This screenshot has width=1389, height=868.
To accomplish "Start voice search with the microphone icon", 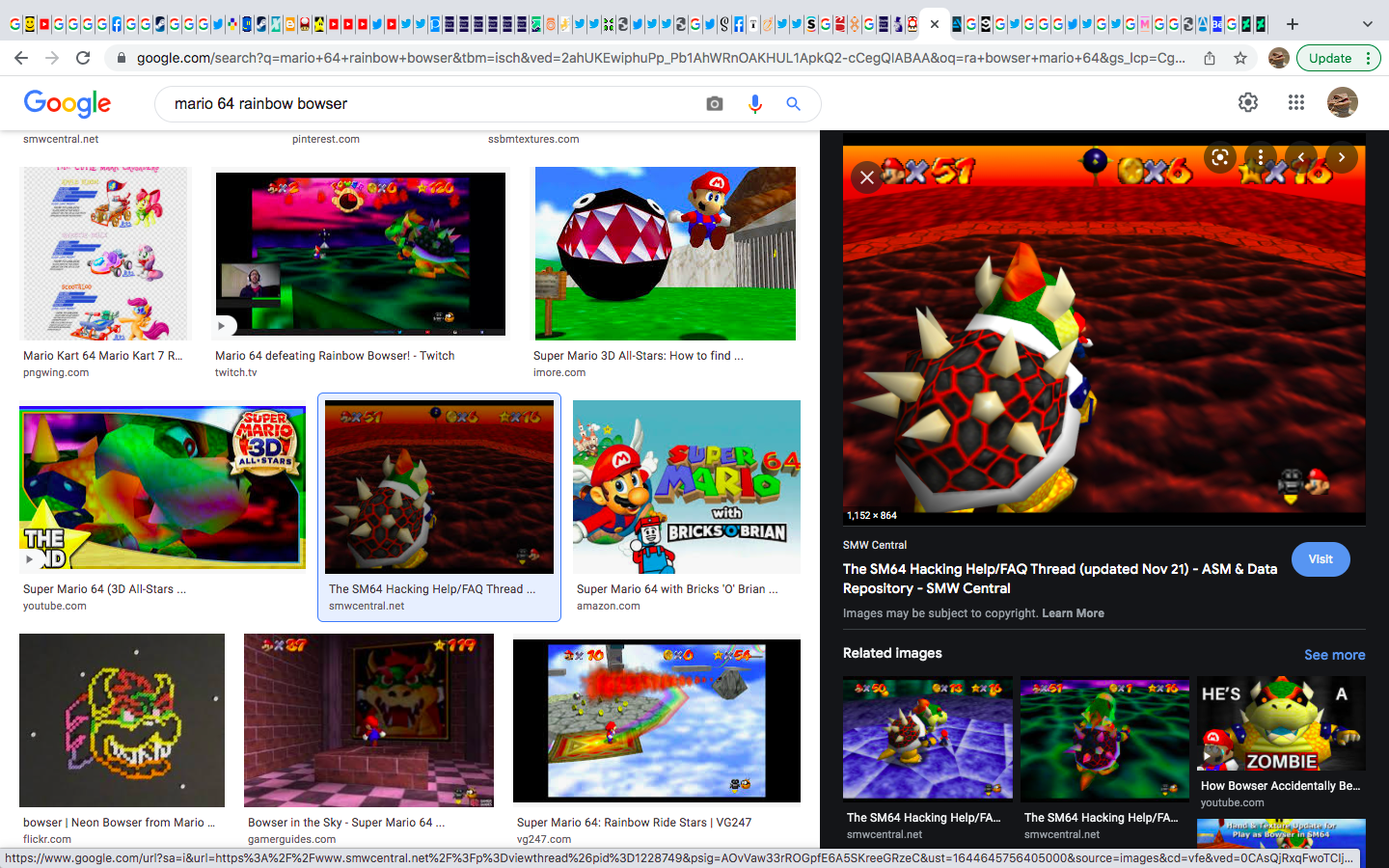I will (754, 103).
